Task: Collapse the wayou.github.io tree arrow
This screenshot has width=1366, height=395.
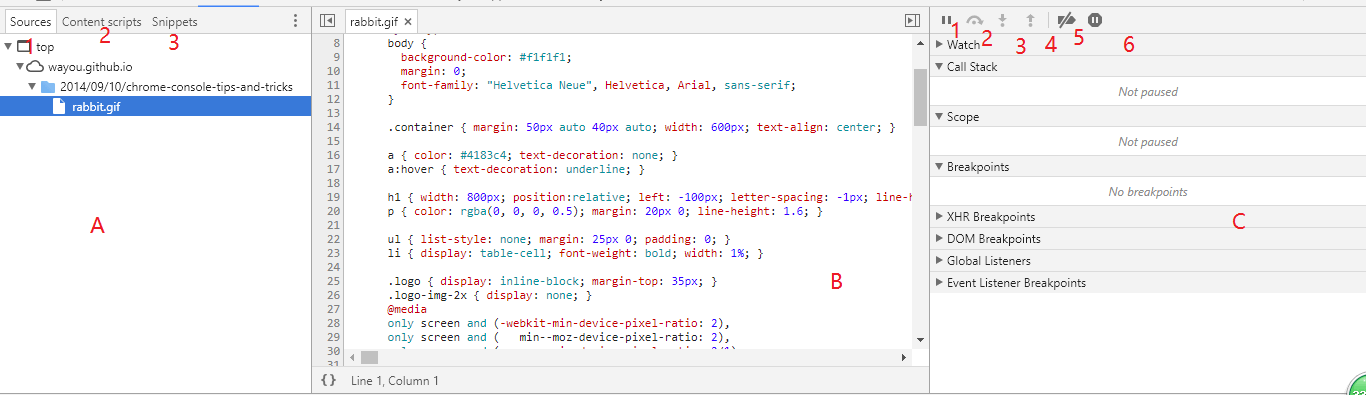Action: 20,67
